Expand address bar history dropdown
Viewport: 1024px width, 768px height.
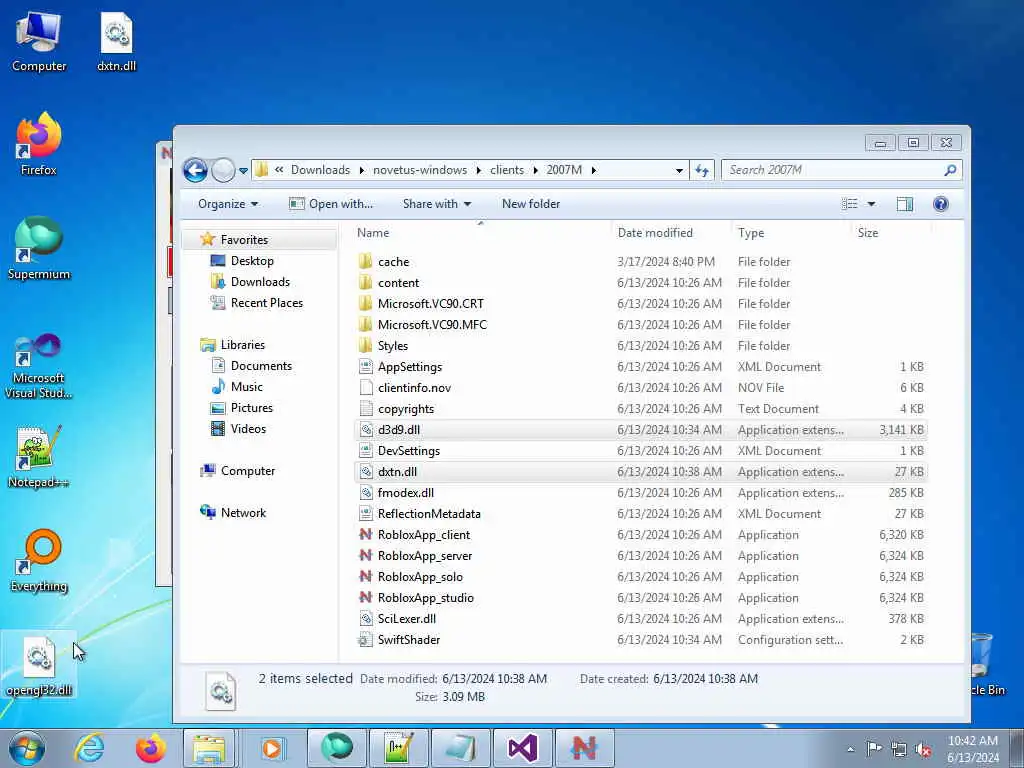pos(679,170)
